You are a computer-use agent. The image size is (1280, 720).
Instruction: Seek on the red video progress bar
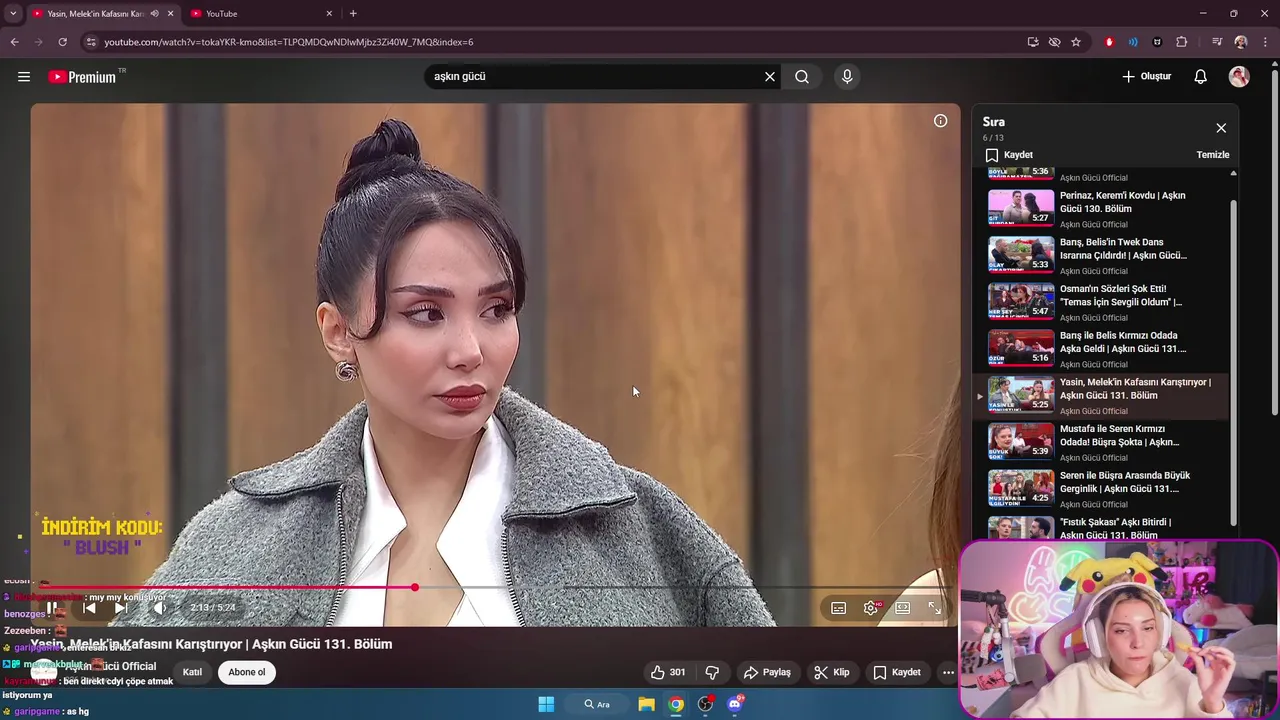pyautogui.click(x=495, y=588)
